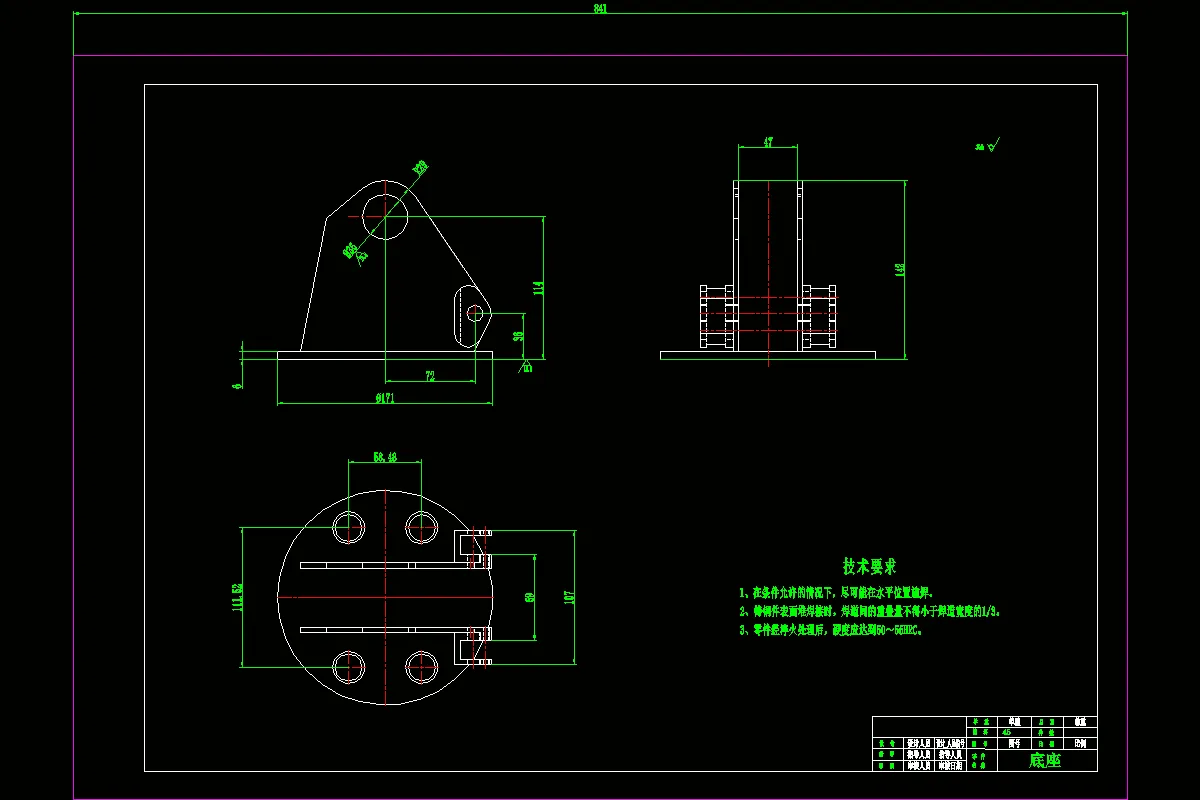The height and width of the screenshot is (800, 1200).
Task: Select the 58.48 hole spacing dimension
Action: click(385, 457)
